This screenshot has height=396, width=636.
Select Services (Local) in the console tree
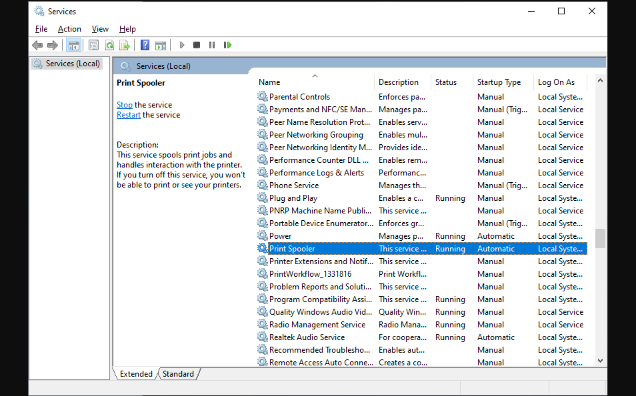pyautogui.click(x=67, y=64)
